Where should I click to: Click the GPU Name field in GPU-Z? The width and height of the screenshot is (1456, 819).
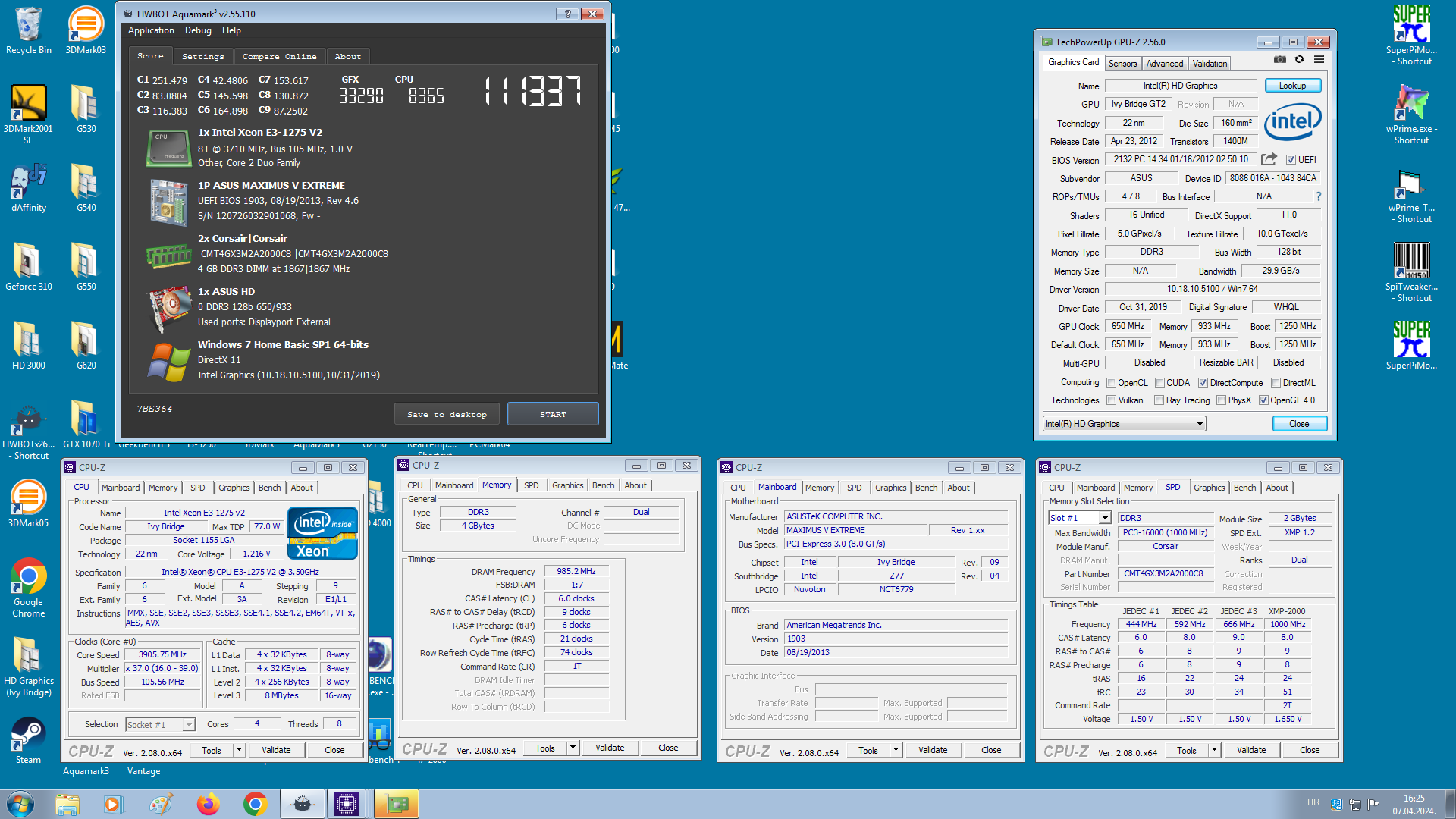click(x=1180, y=86)
